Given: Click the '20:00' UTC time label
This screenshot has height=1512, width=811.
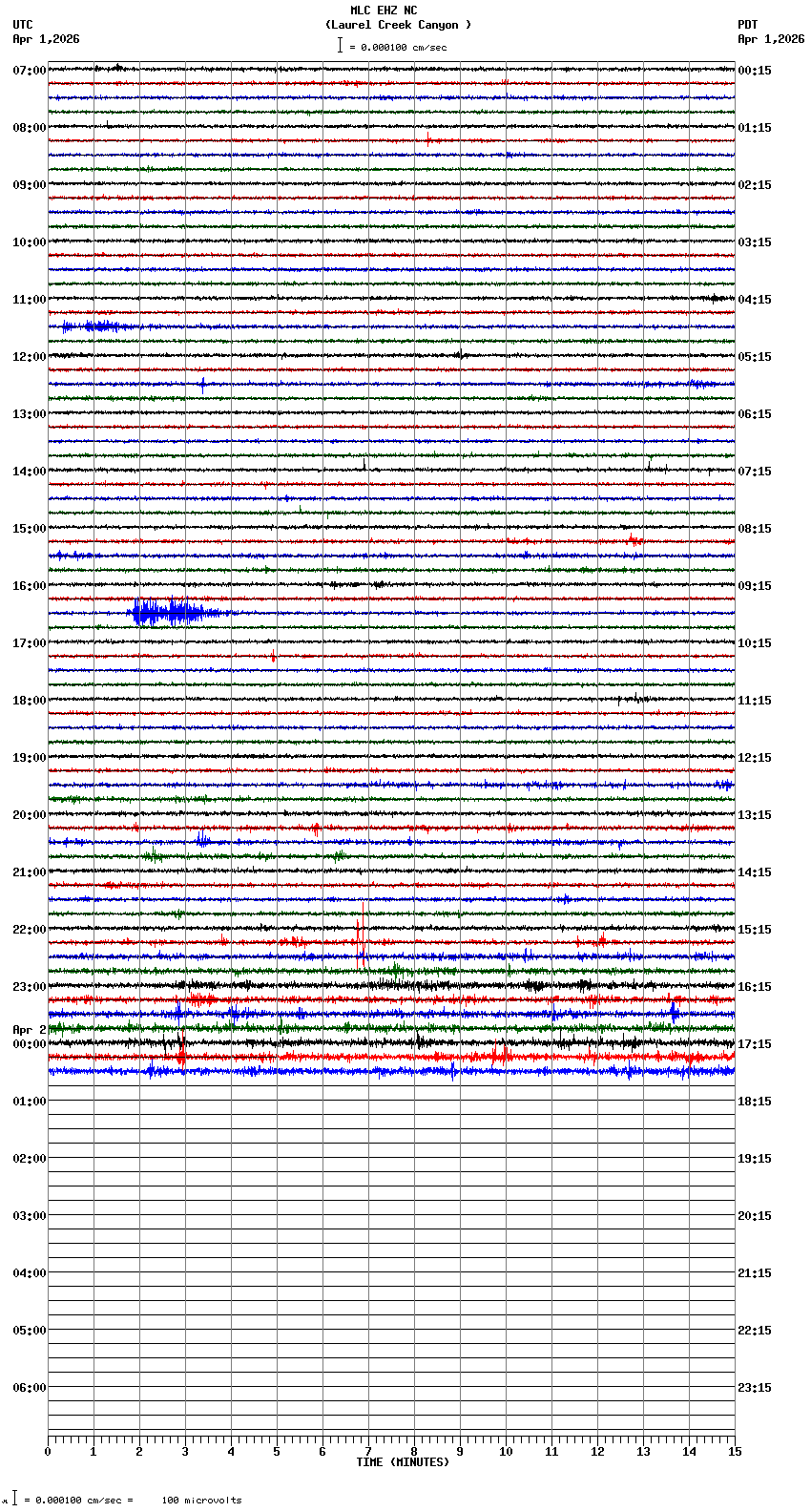Looking at the screenshot, I should coord(30,815).
